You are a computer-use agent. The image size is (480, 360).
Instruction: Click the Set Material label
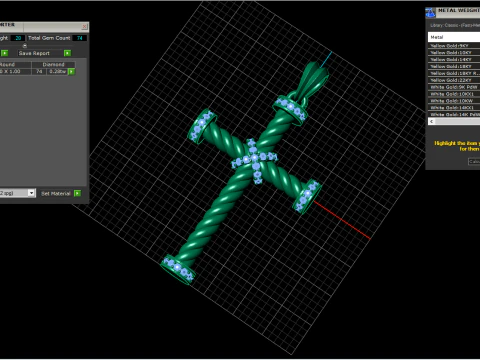pos(56,193)
